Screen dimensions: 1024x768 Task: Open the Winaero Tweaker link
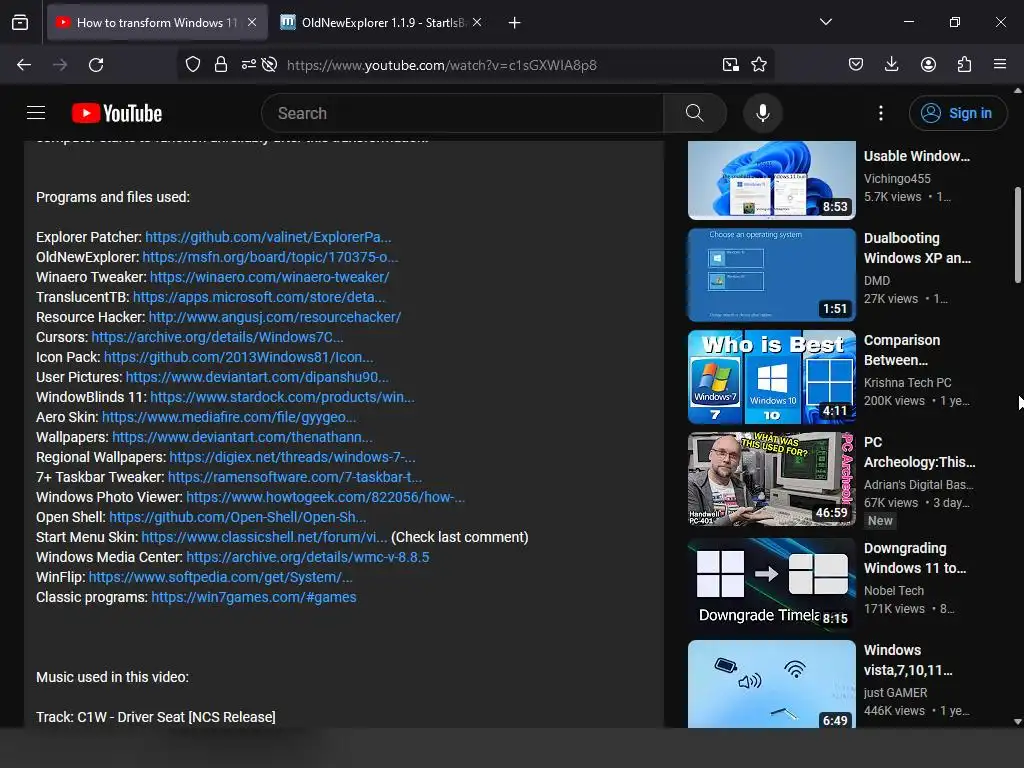(270, 277)
